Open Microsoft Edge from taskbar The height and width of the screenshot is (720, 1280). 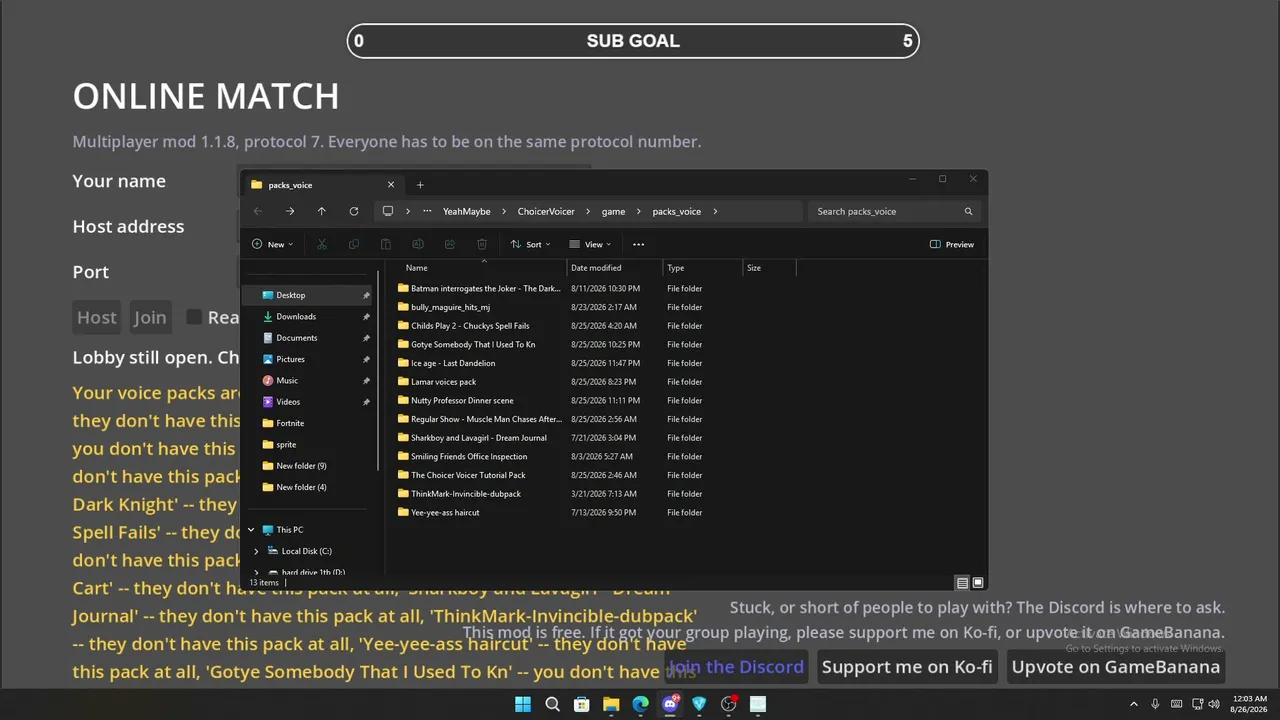(640, 704)
